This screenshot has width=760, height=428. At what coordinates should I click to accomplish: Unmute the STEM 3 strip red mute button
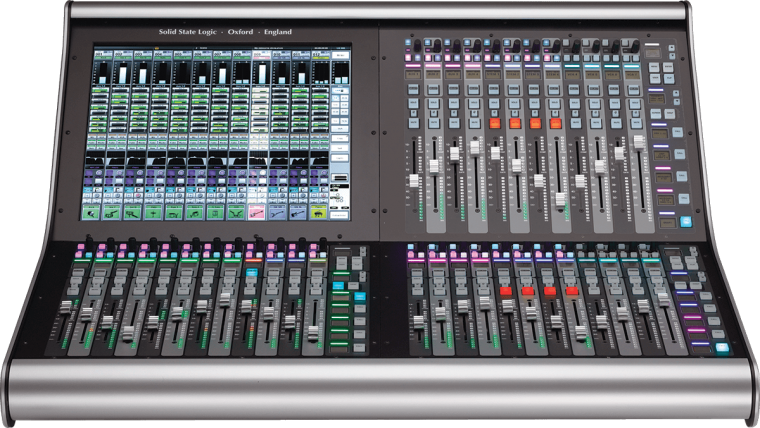(x=535, y=123)
